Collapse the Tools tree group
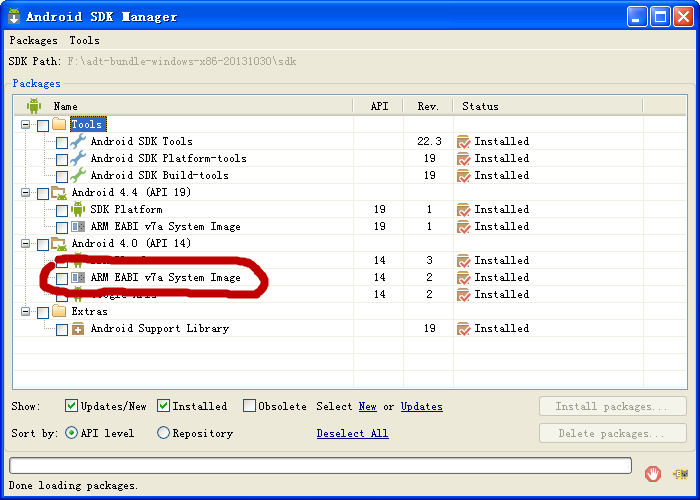 pyautogui.click(x=26, y=125)
